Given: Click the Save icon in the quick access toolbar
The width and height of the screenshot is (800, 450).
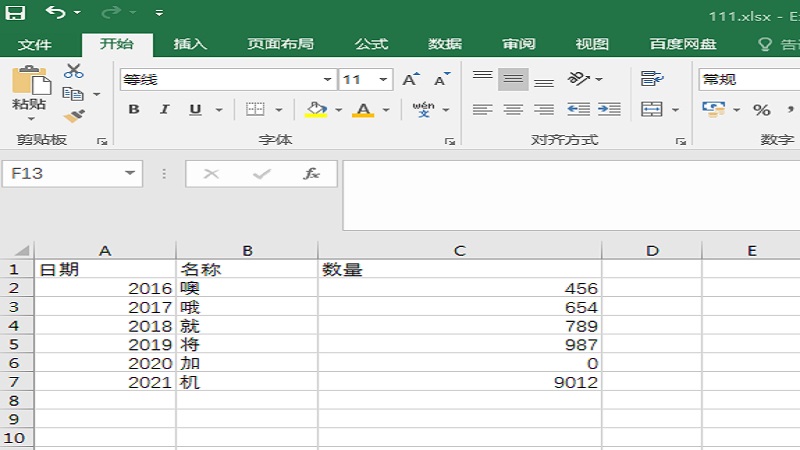Looking at the screenshot, I should (x=17, y=13).
